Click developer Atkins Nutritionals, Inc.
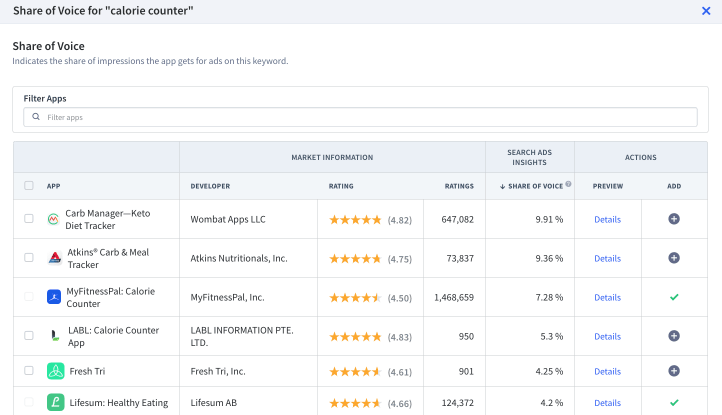This screenshot has height=415, width=722. pos(239,258)
